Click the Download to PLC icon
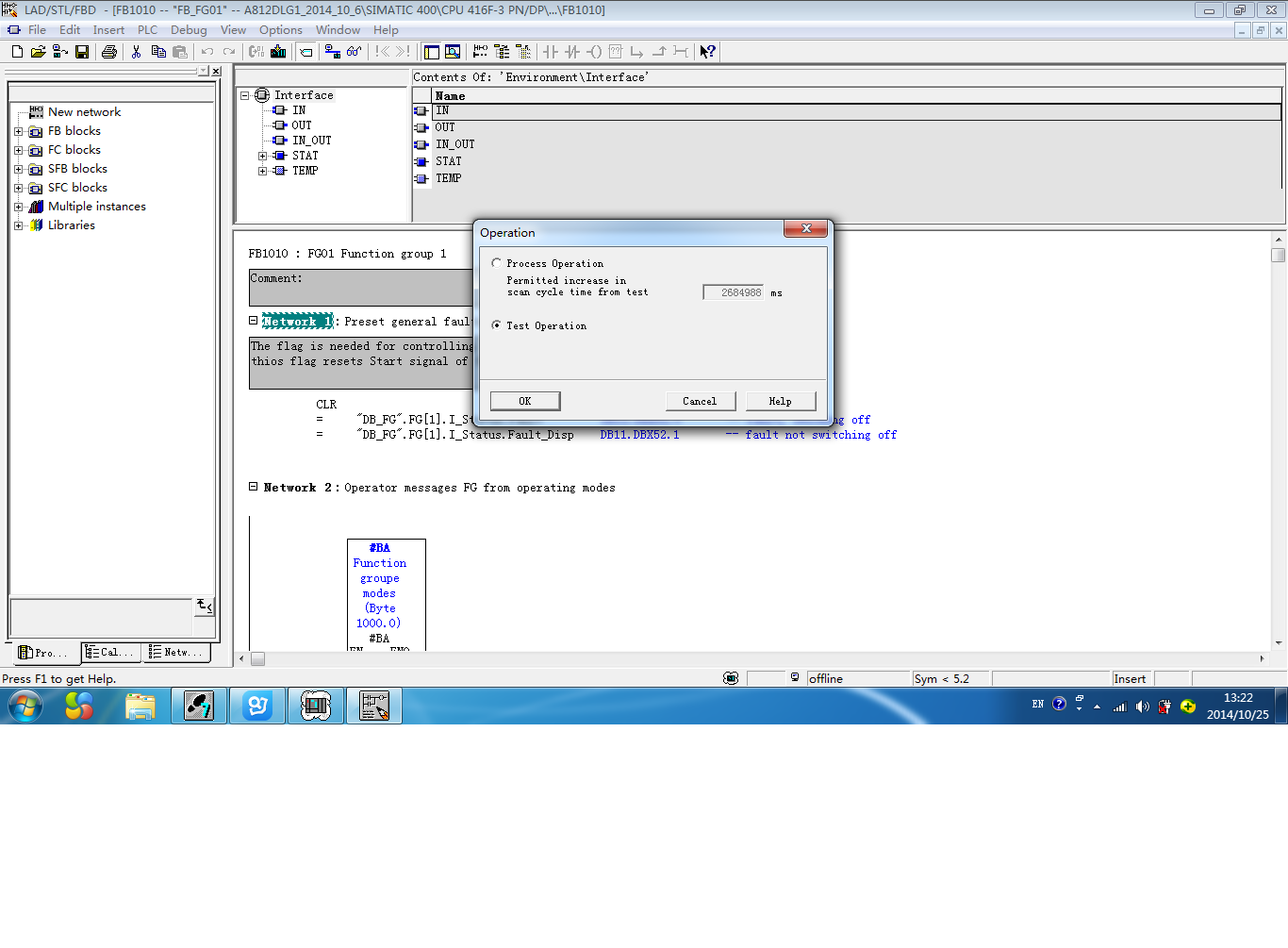The width and height of the screenshot is (1288, 948). (278, 52)
